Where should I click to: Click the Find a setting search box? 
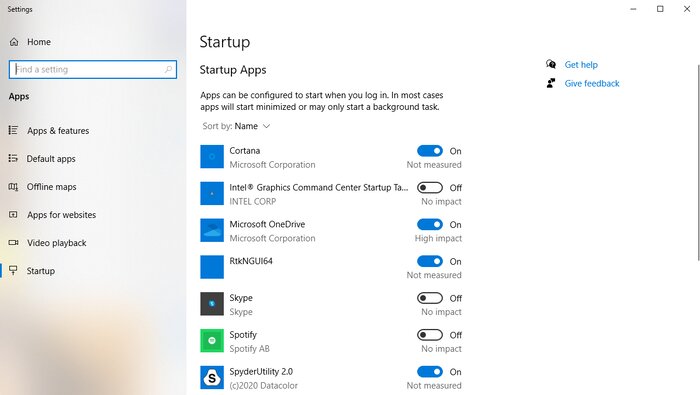coord(93,69)
